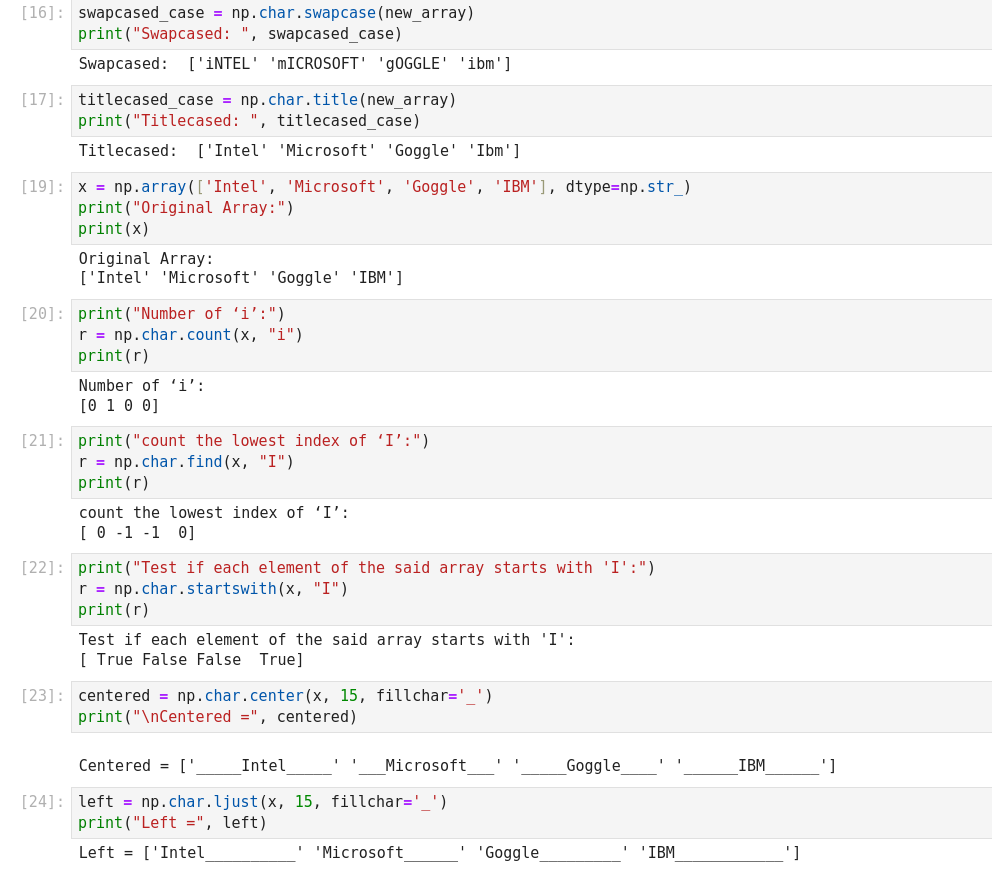
Task: Place cursor in the np.char.center line
Action: pos(285,695)
